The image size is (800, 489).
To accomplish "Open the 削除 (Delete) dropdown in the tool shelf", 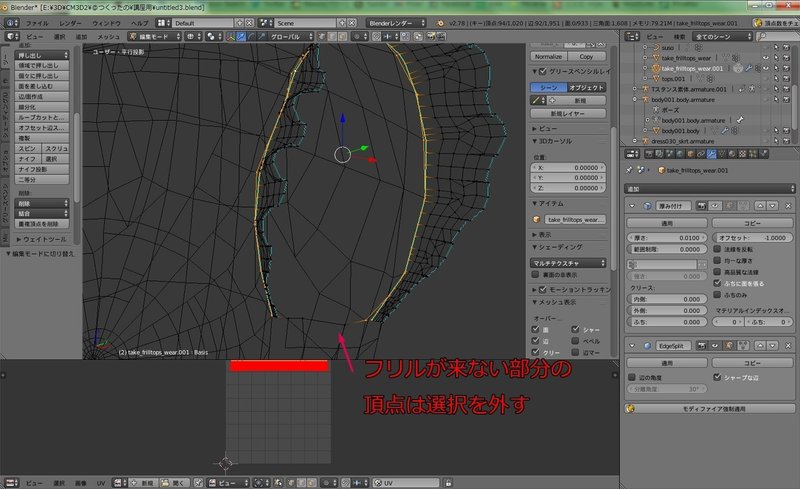I will [42, 203].
